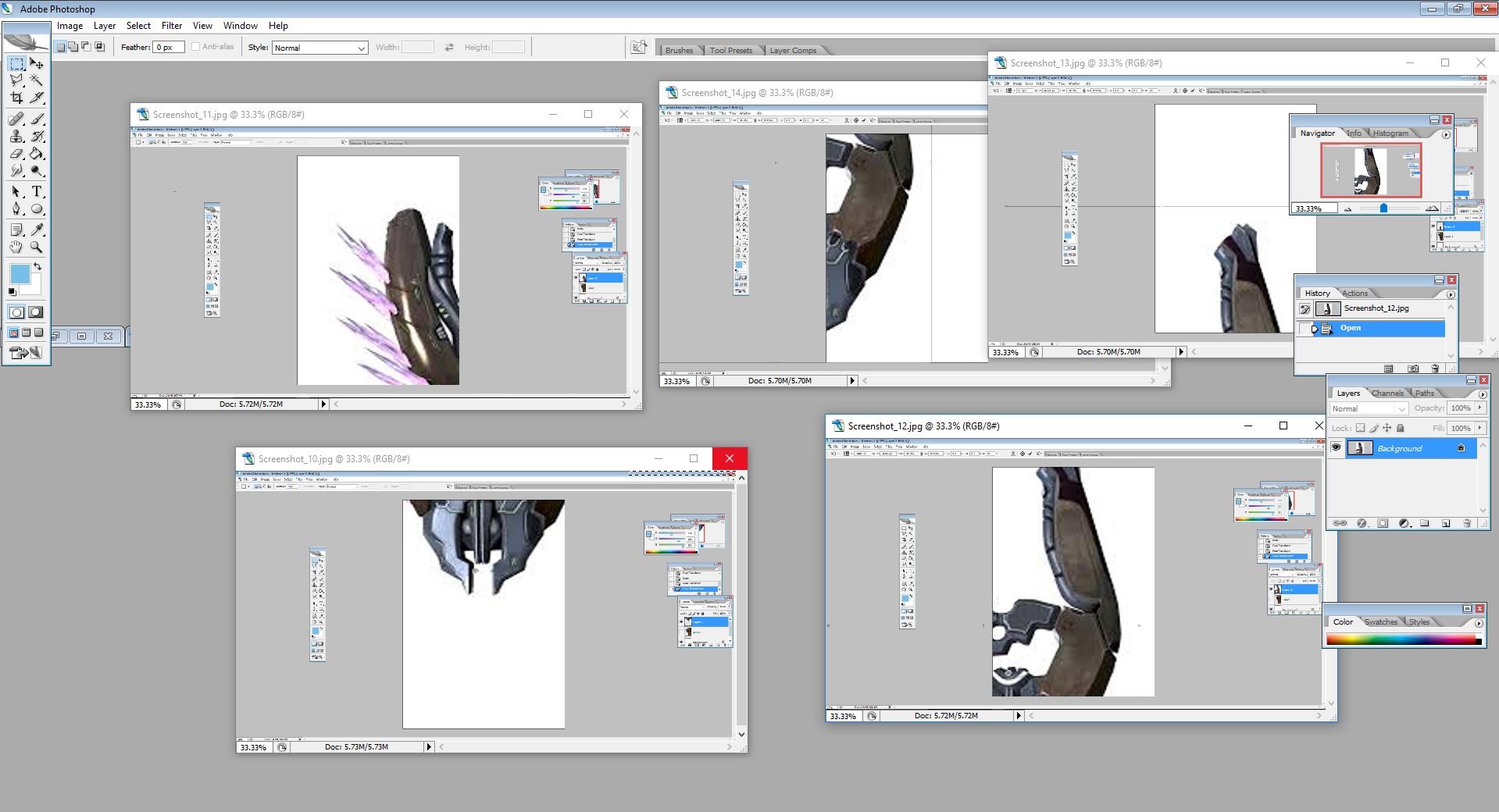Screen dimensions: 1499x812
Task: Delete layer using Layers panel trash icon
Action: click(x=1466, y=523)
